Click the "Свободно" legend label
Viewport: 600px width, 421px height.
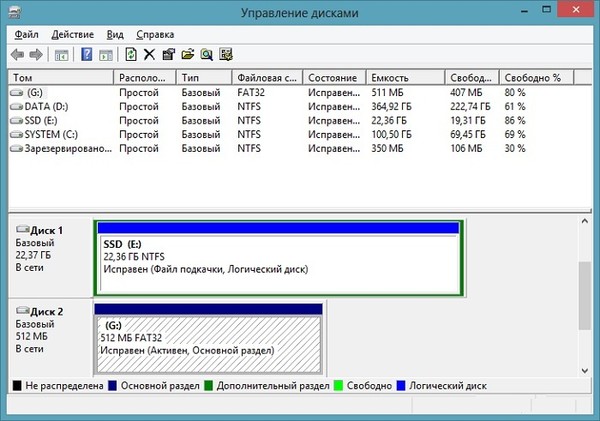(369, 386)
